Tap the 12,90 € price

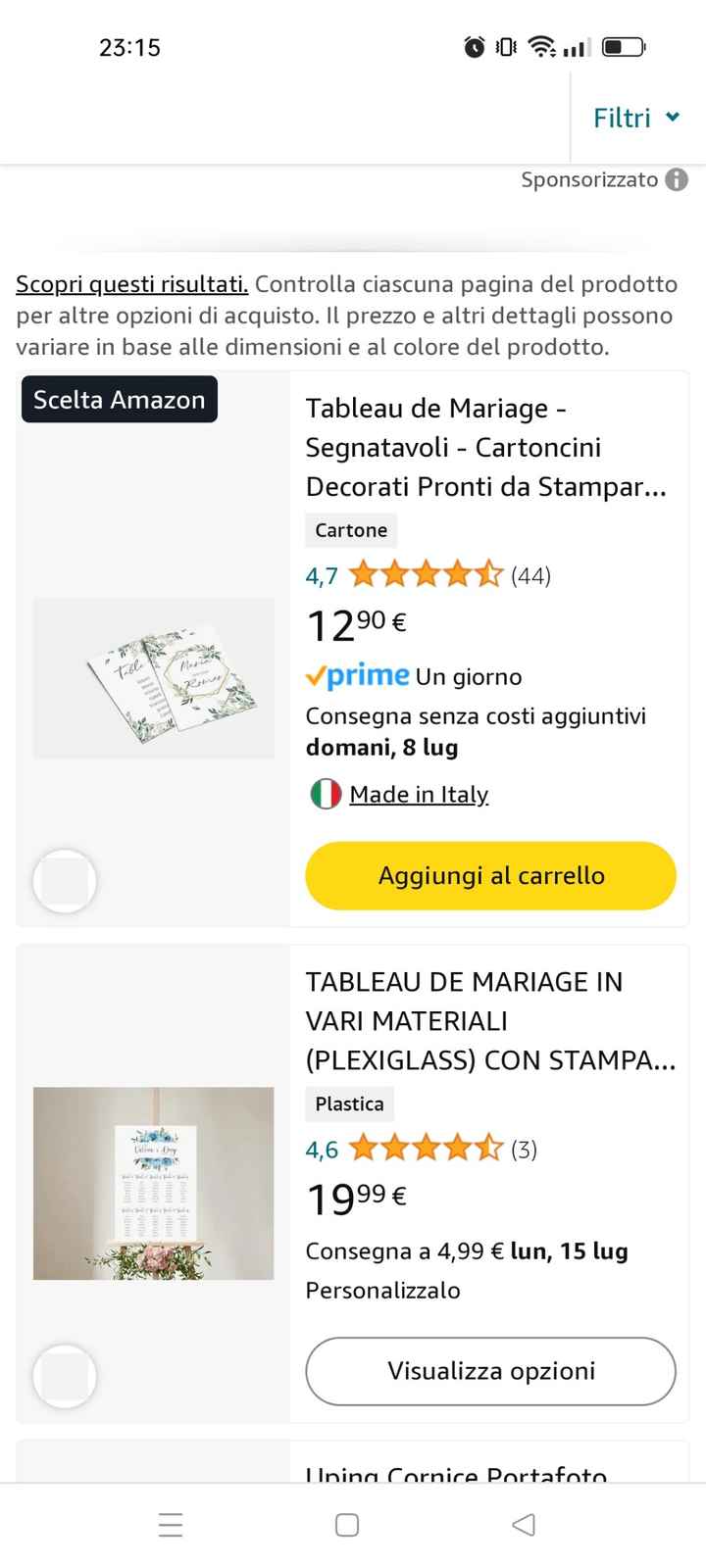coord(356,624)
